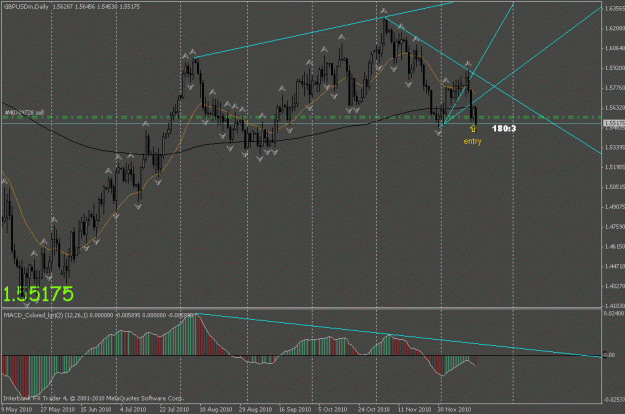625x414 pixels.
Task: Click the 1.4327 price axis label
Action: [x=614, y=286]
